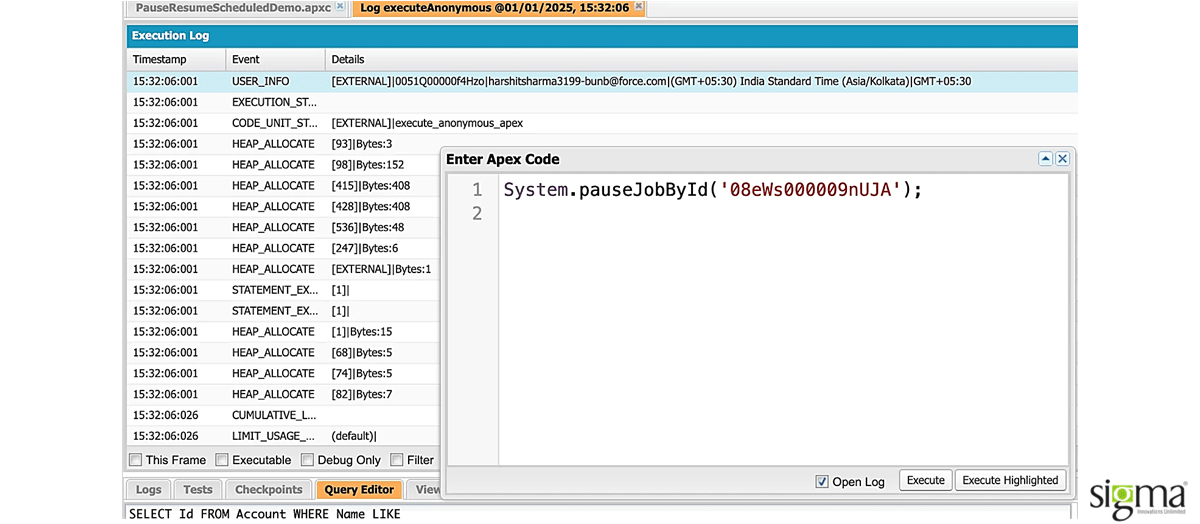Select the HEAP_ALLOCATE [1]|Bytes:15 row
The width and height of the screenshot is (1200, 524).
pos(283,332)
